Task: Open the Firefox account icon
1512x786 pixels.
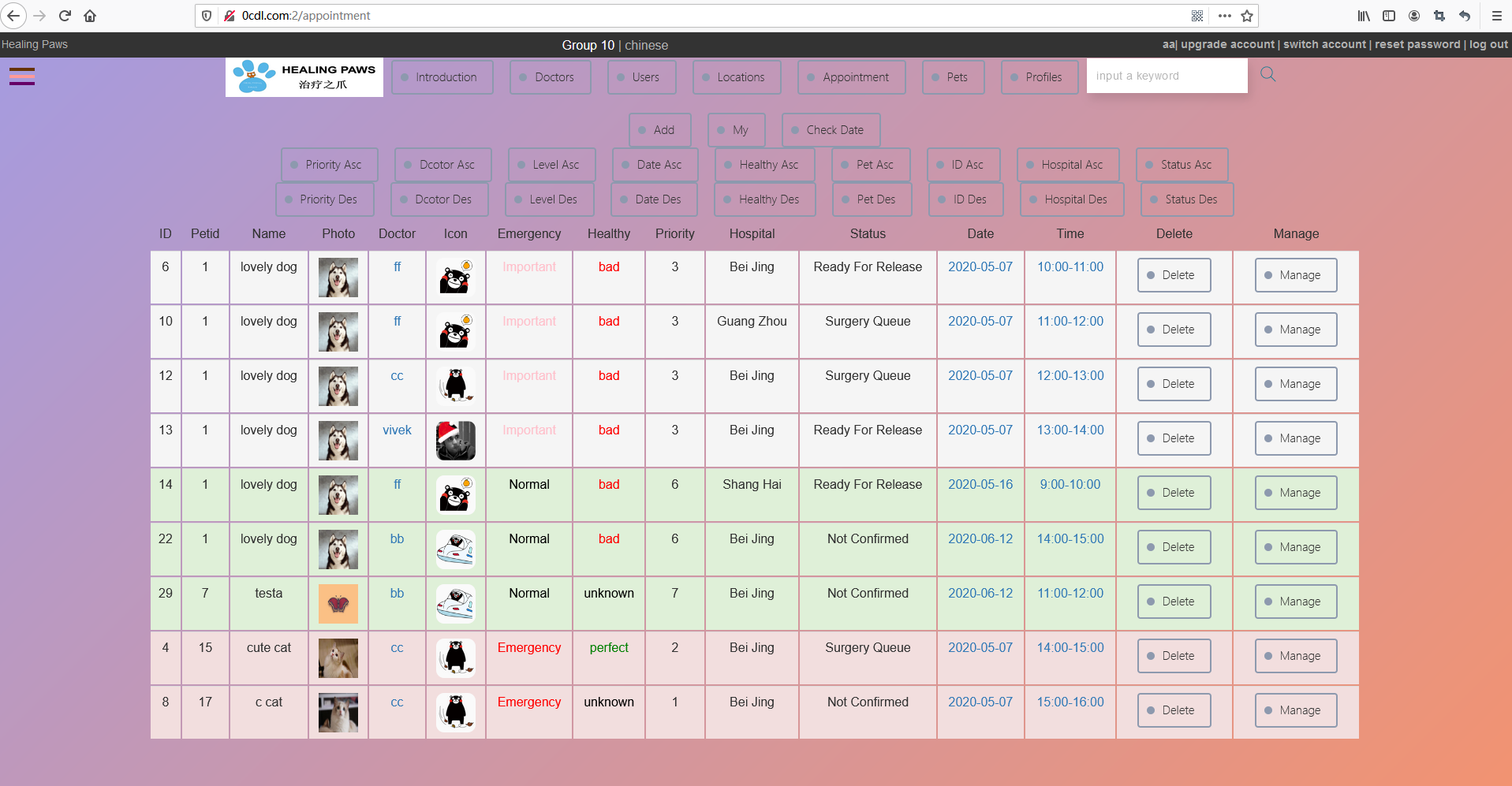Action: click(1414, 16)
